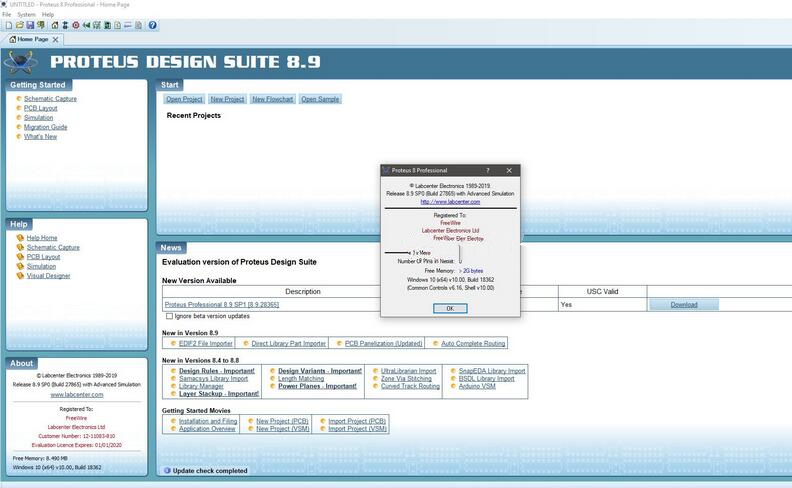
Task: Open PCB Layout red circle toolbar icon
Action: click(x=76, y=25)
